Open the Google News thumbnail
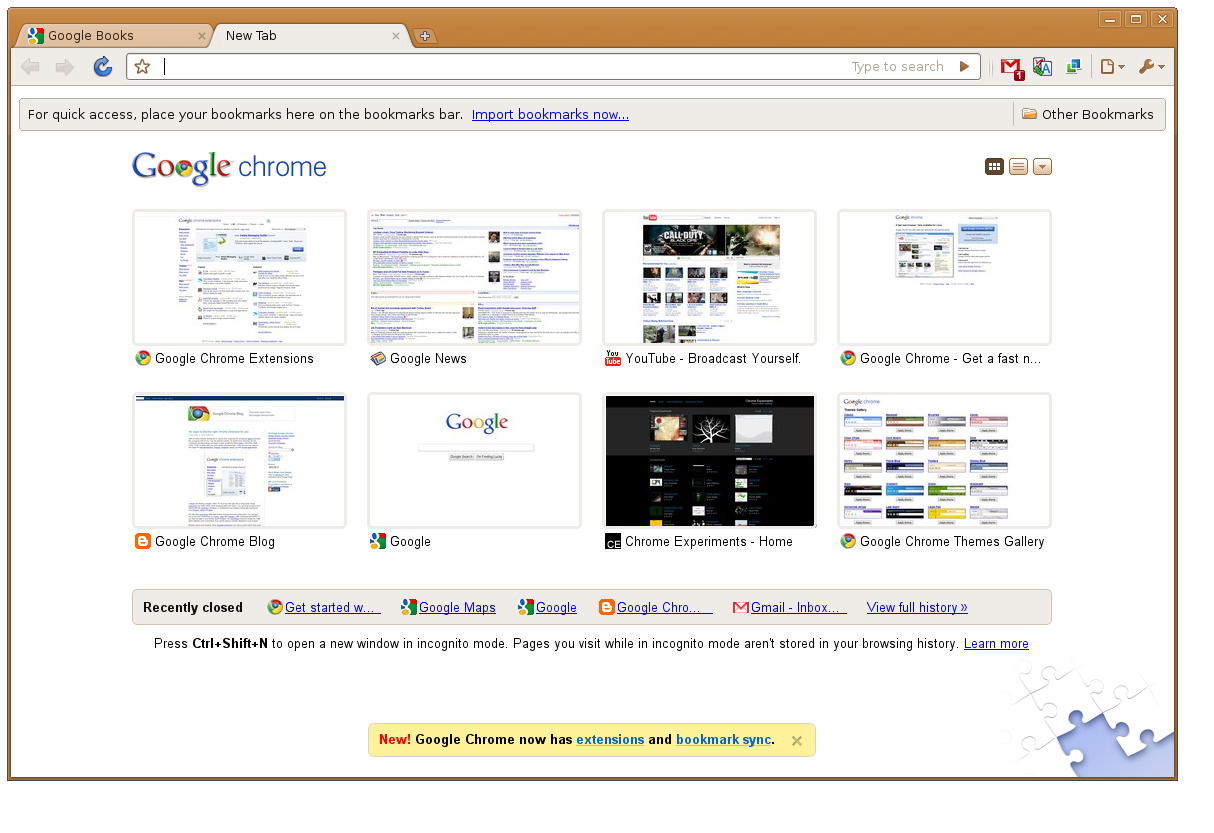Viewport: 1214px width, 833px height. click(x=474, y=277)
